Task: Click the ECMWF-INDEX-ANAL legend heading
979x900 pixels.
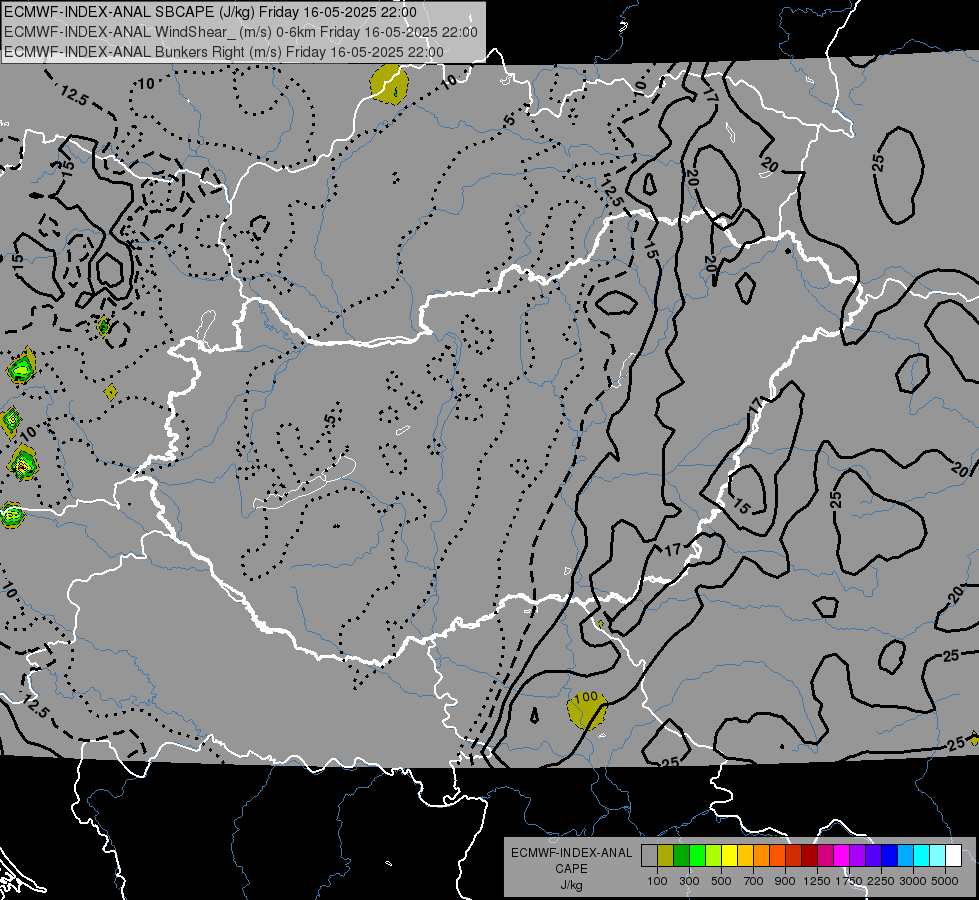Action: pyautogui.click(x=571, y=853)
